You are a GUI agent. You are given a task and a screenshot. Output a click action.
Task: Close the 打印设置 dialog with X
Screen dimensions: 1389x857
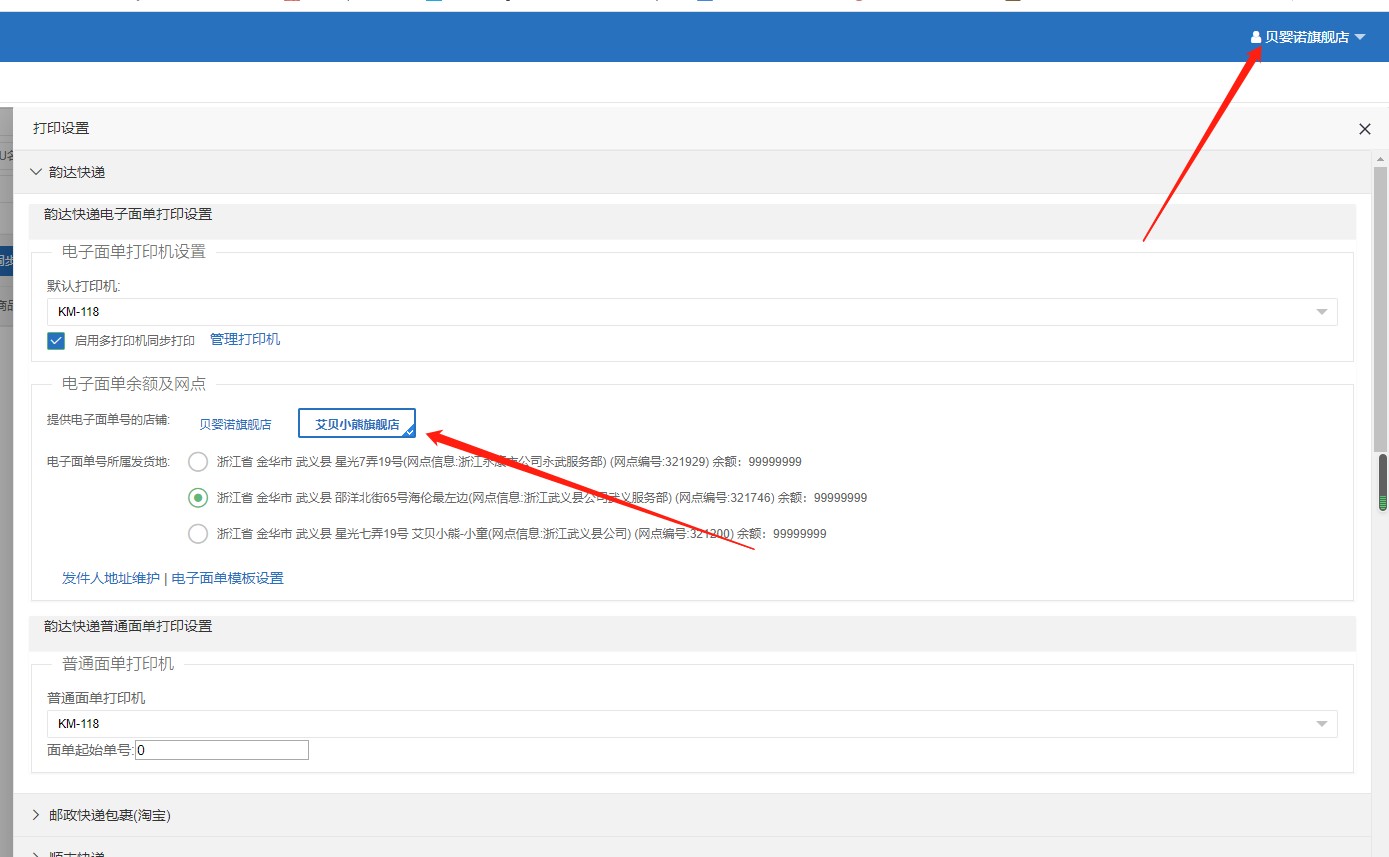(x=1364, y=129)
